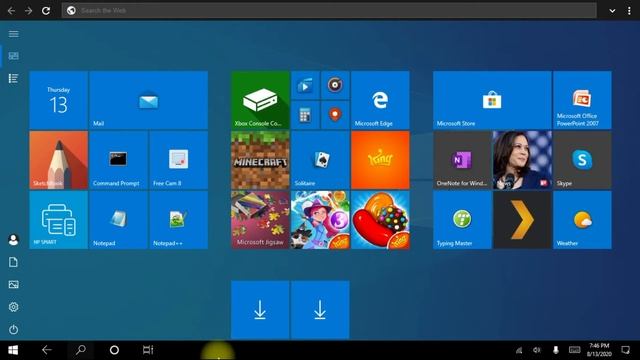
Task: Switch to pinned tiles view
Action: tap(13, 56)
